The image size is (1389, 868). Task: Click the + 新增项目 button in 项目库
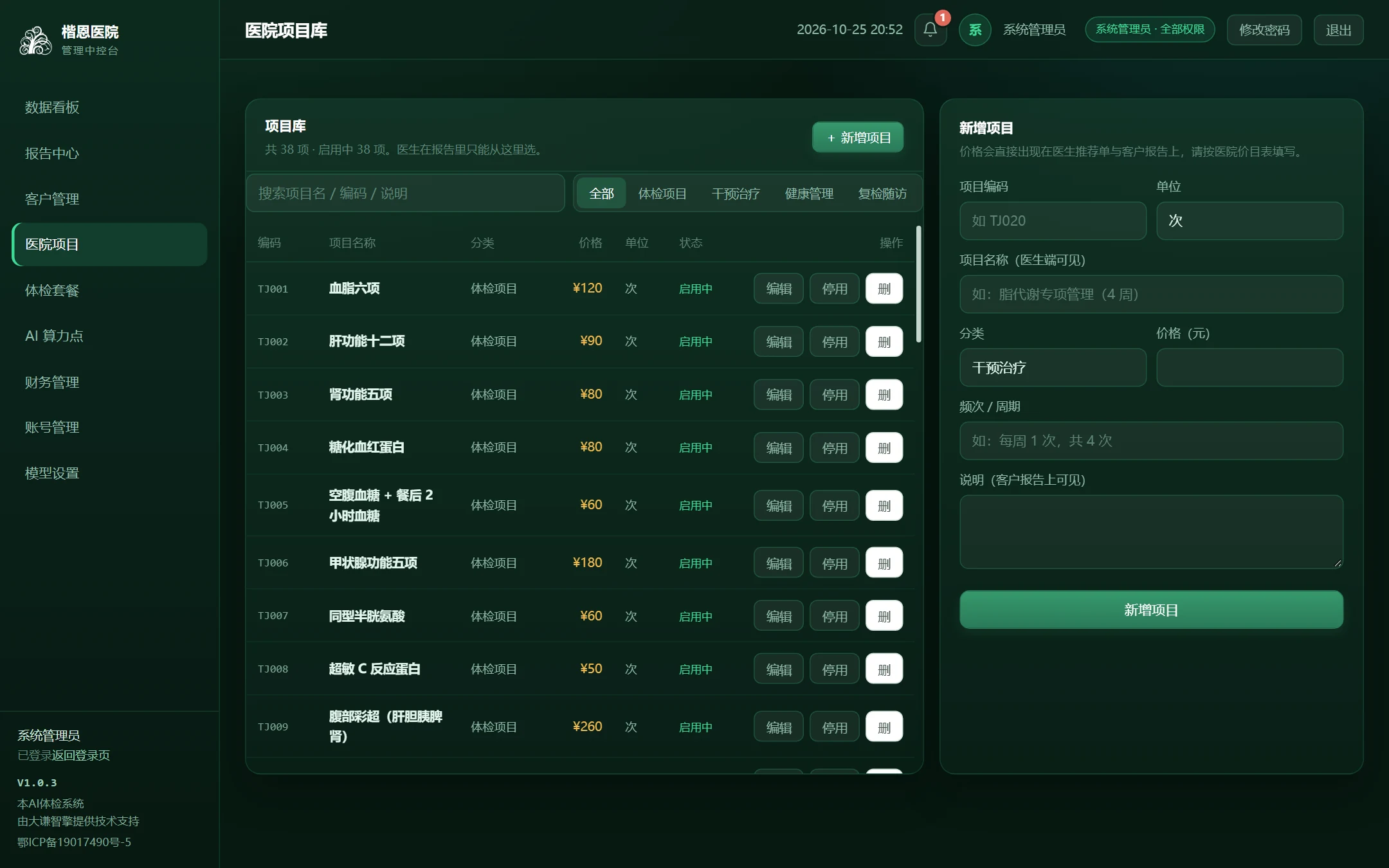[x=858, y=138]
